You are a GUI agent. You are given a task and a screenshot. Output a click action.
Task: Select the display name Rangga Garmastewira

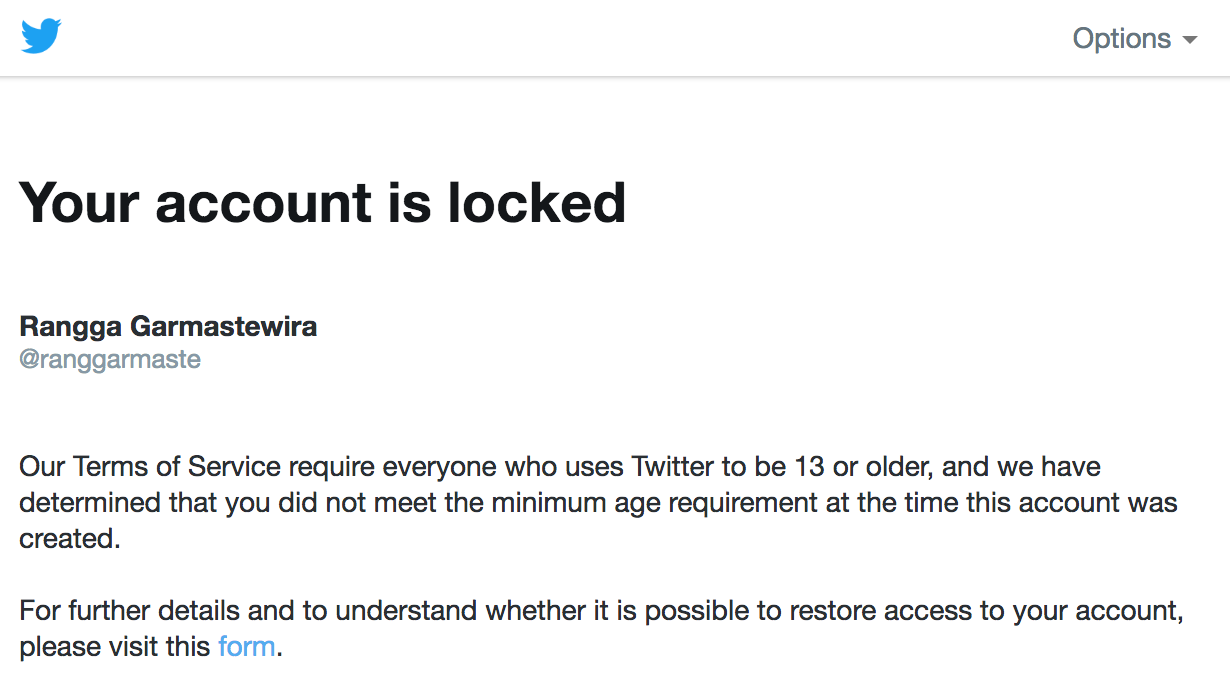[168, 326]
